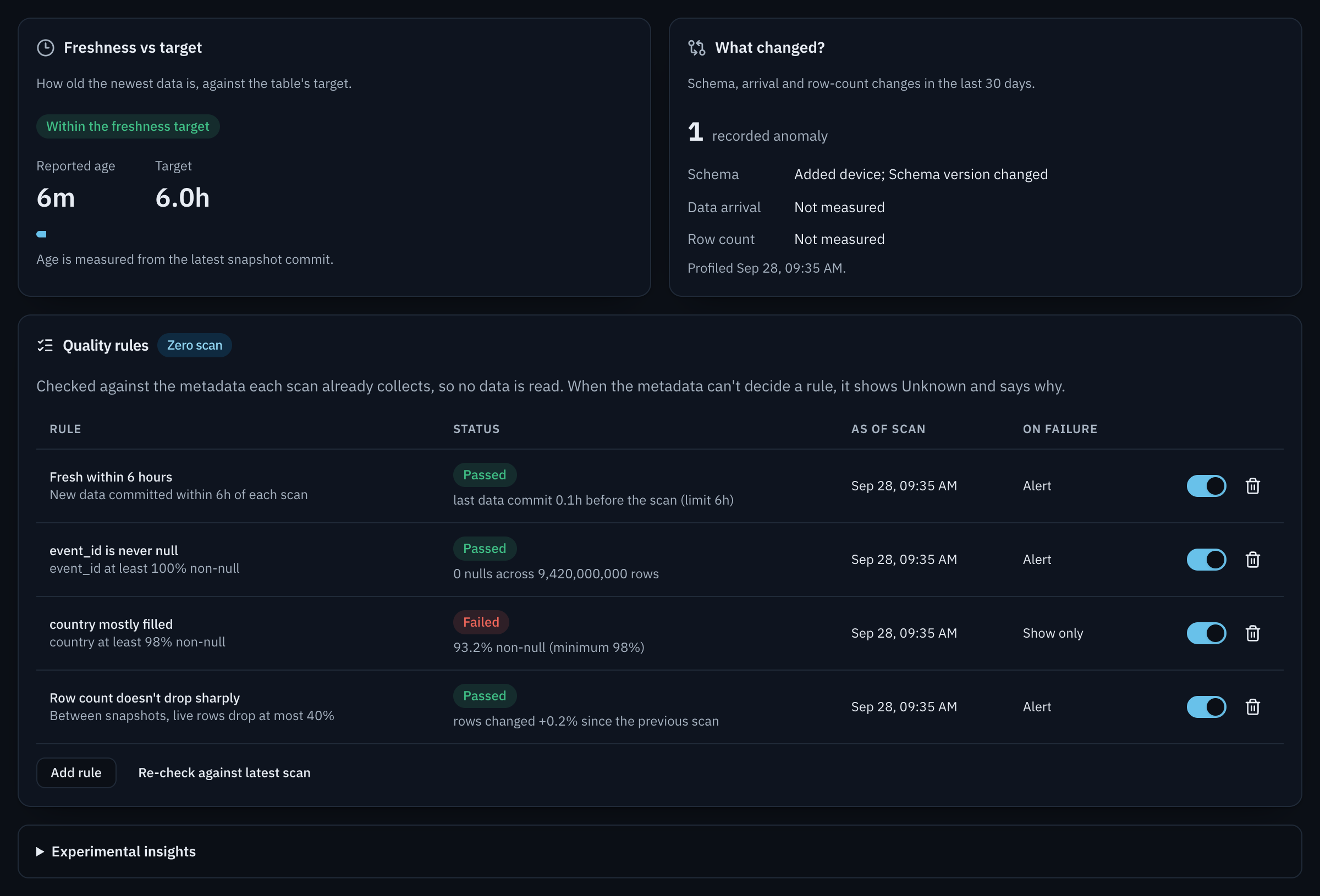This screenshot has height=896, width=1320.
Task: Disable the Fresh within 6 hours rule toggle
Action: (1206, 486)
